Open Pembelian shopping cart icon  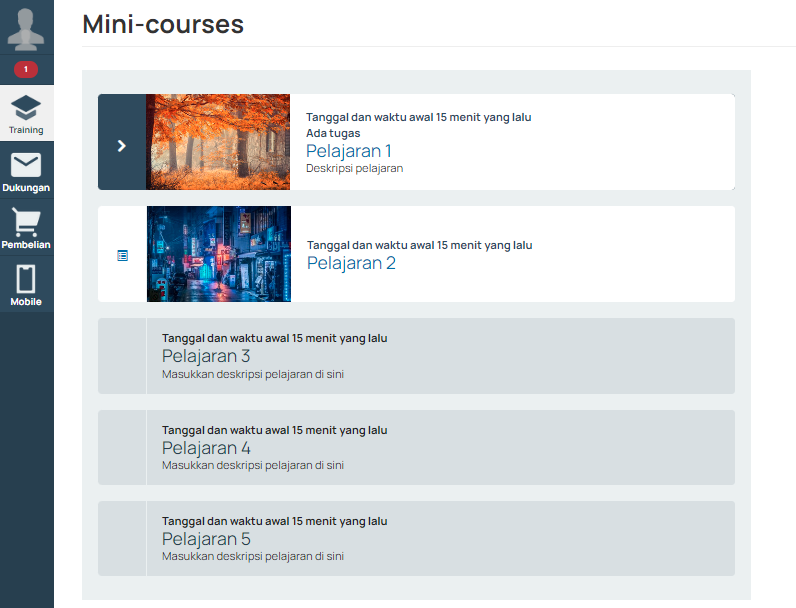pyautogui.click(x=26, y=222)
